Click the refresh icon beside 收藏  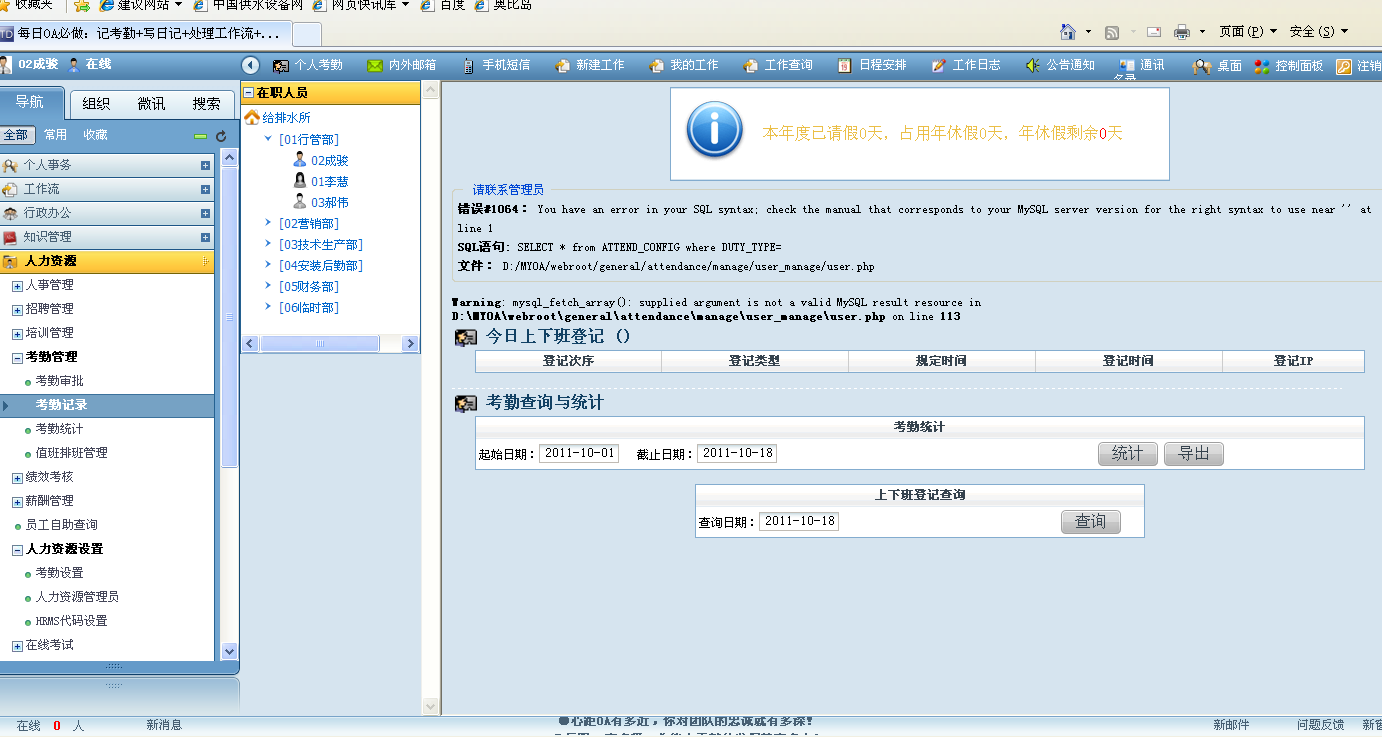221,136
